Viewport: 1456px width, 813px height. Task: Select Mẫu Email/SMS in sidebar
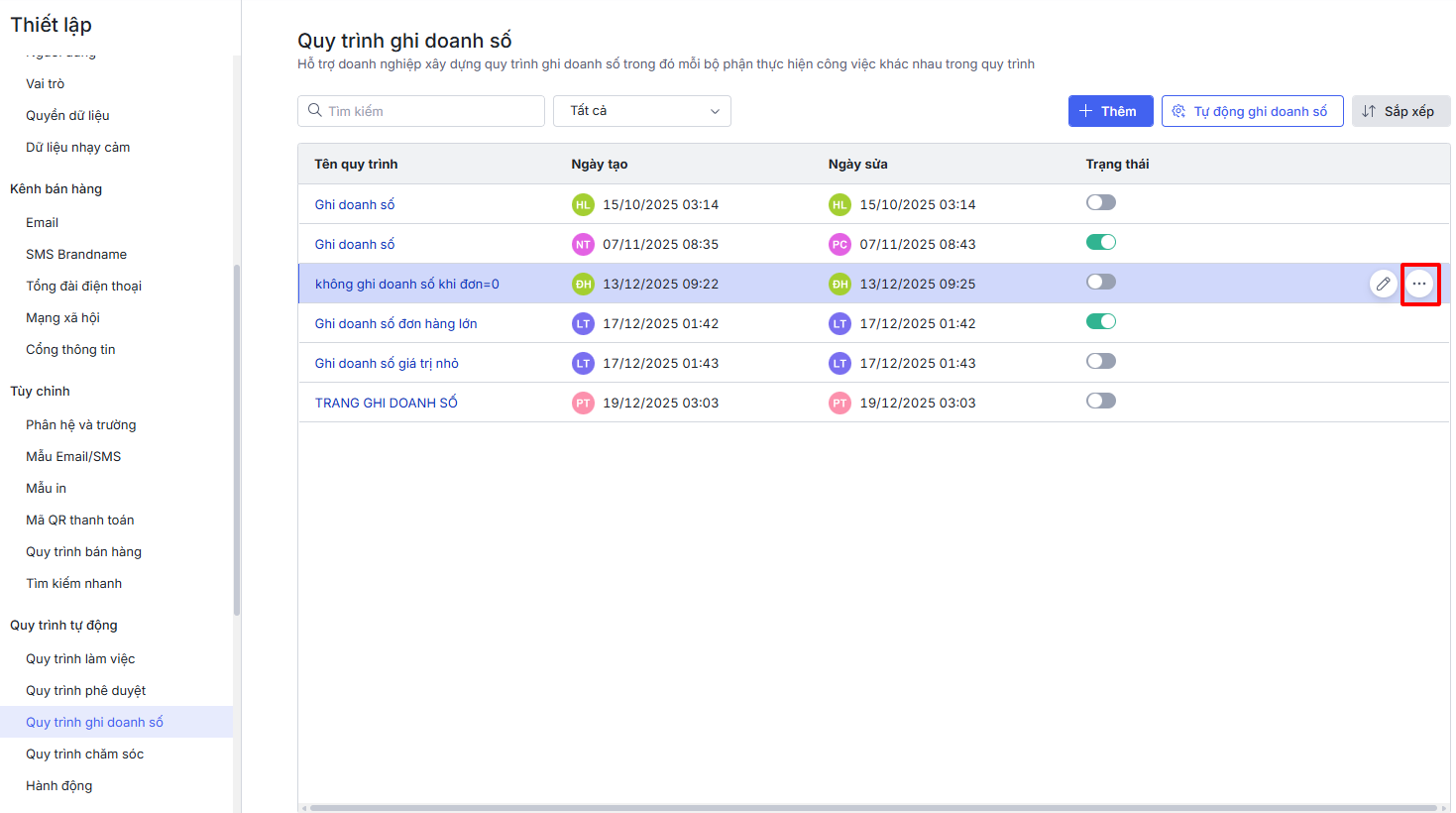[x=73, y=457]
